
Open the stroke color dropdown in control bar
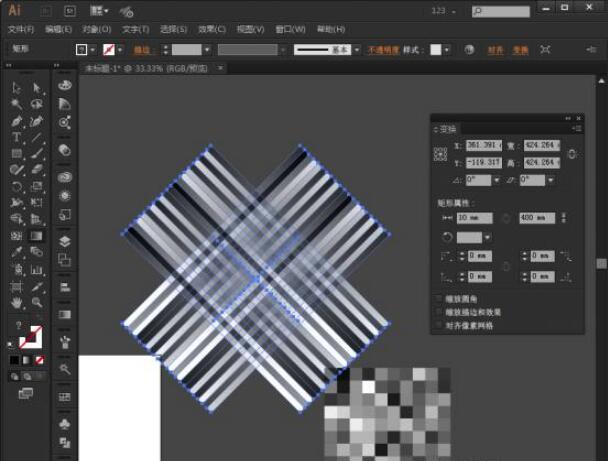(120, 50)
